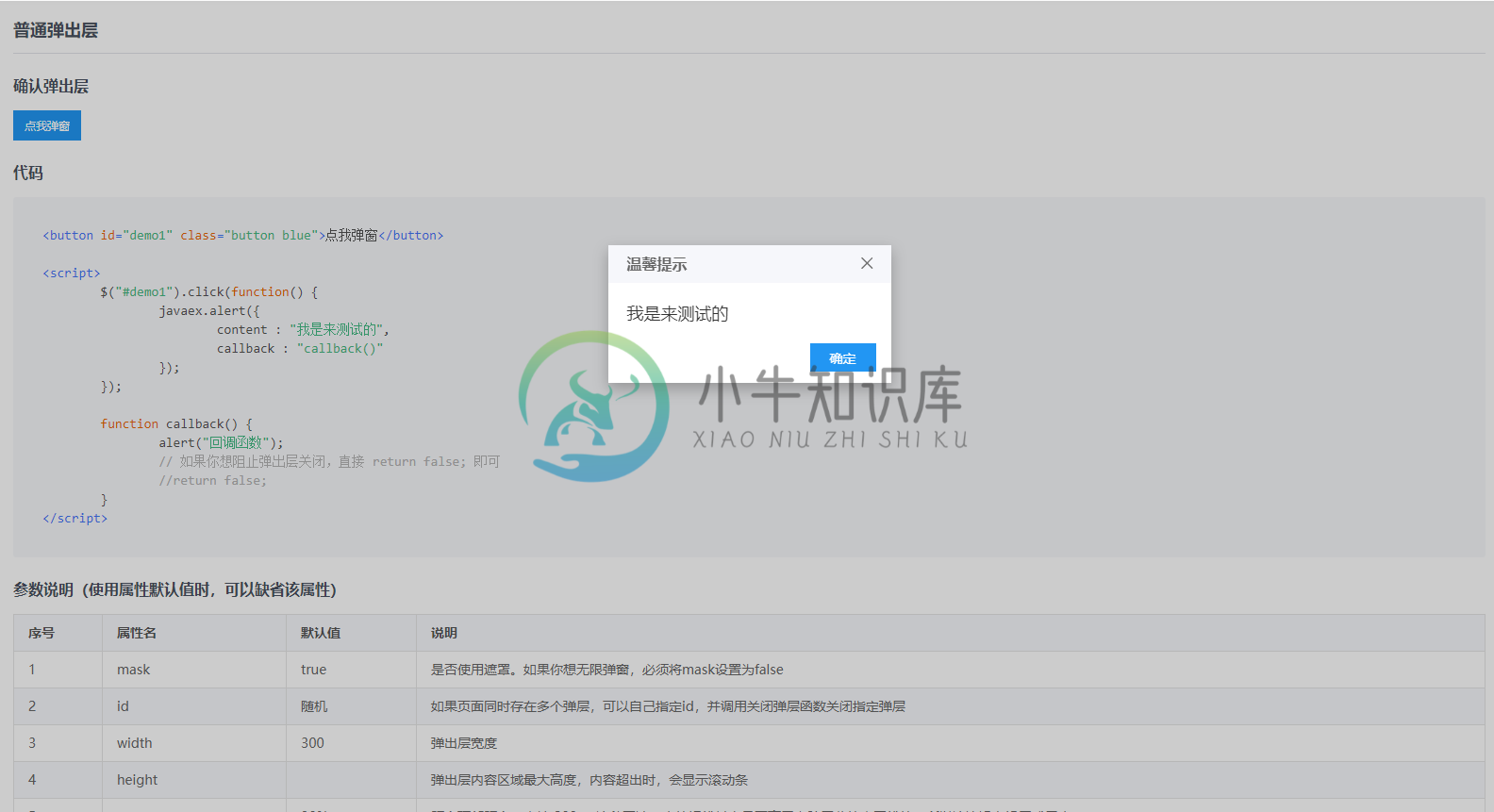Click the alert("回调函数") code line
Screen dimensions: 1494x812
(x=221, y=442)
